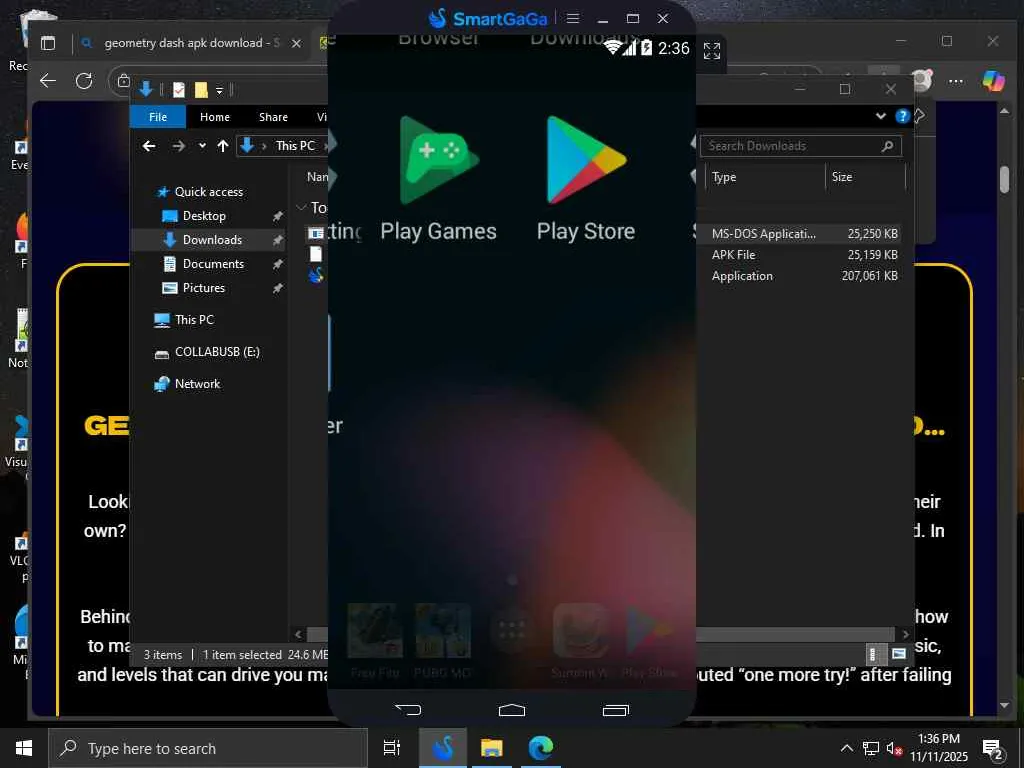Go back in File Explorer
This screenshot has width=1024, height=768.
pyautogui.click(x=149, y=146)
